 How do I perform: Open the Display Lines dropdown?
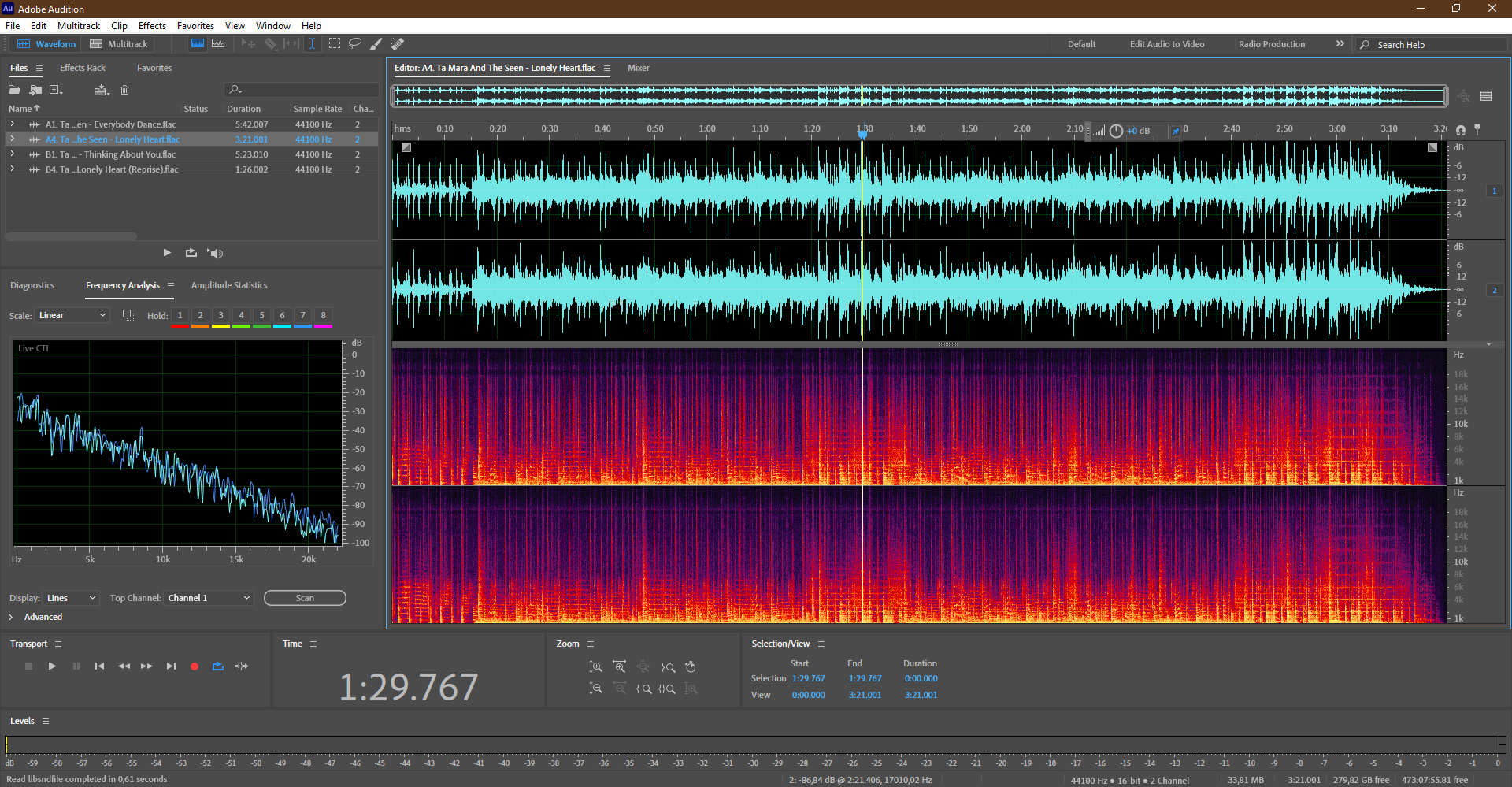tap(72, 598)
